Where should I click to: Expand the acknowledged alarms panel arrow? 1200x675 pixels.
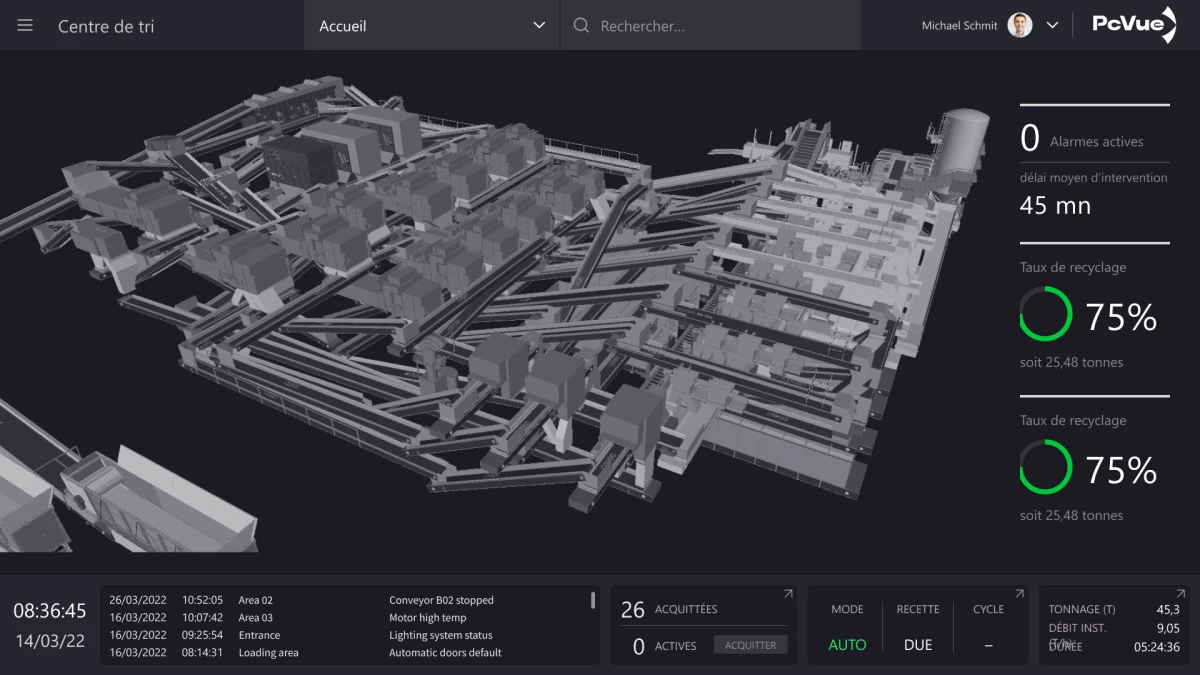pos(787,595)
